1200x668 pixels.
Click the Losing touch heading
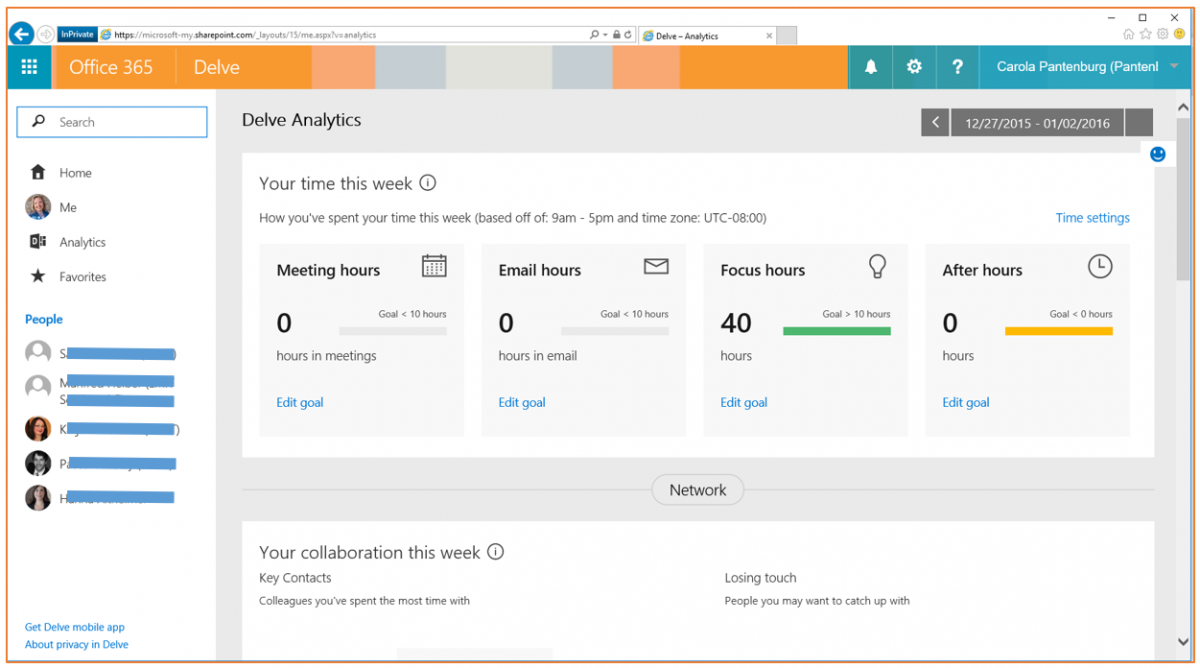pos(761,577)
